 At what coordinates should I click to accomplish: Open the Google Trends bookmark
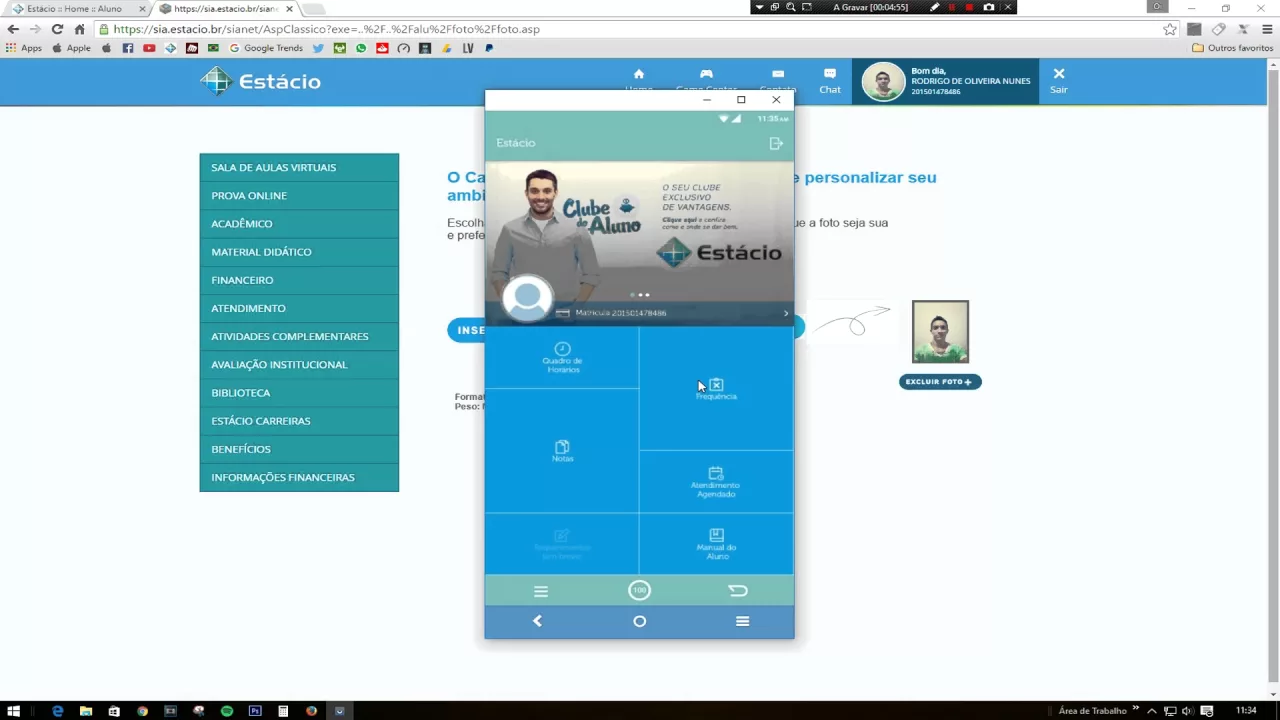click(x=266, y=48)
